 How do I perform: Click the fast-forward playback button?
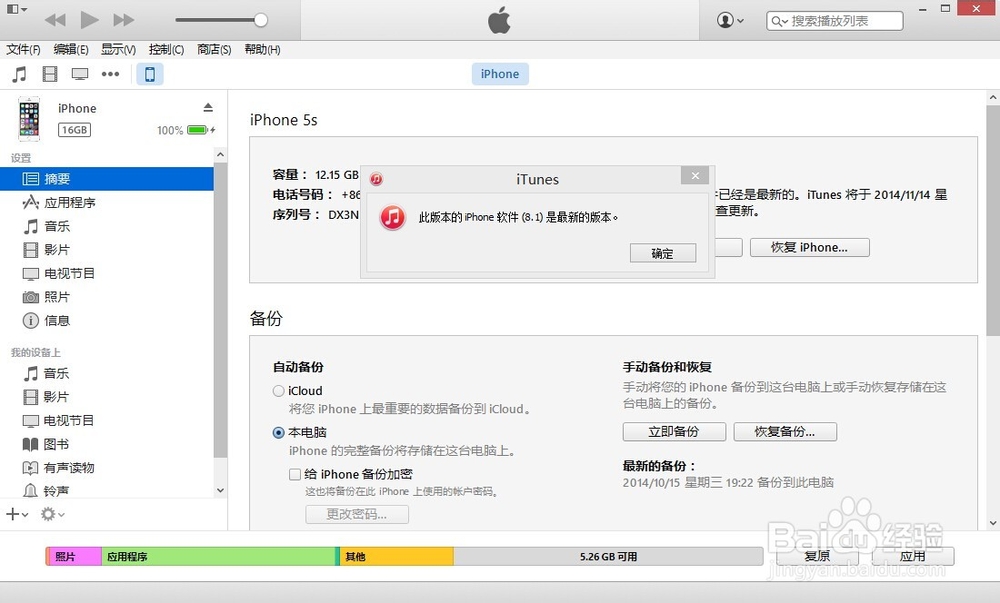[124, 20]
